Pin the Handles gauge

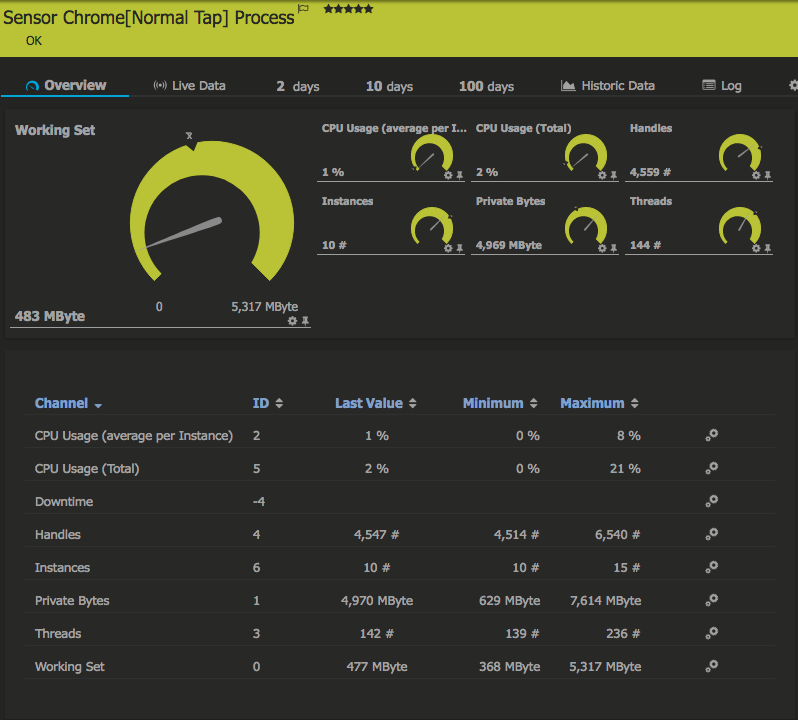pyautogui.click(x=768, y=175)
